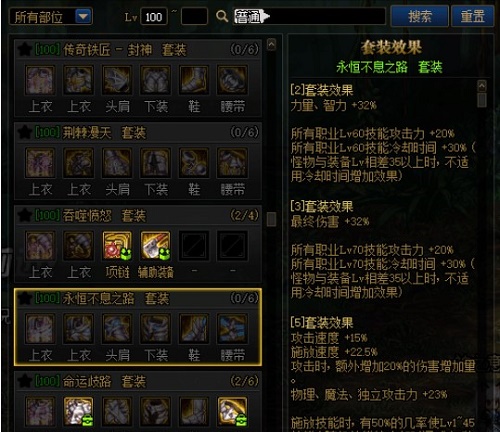Click the up arrow on set list scrollbar
Viewport: 500px width, 432px height.
(x=272, y=44)
